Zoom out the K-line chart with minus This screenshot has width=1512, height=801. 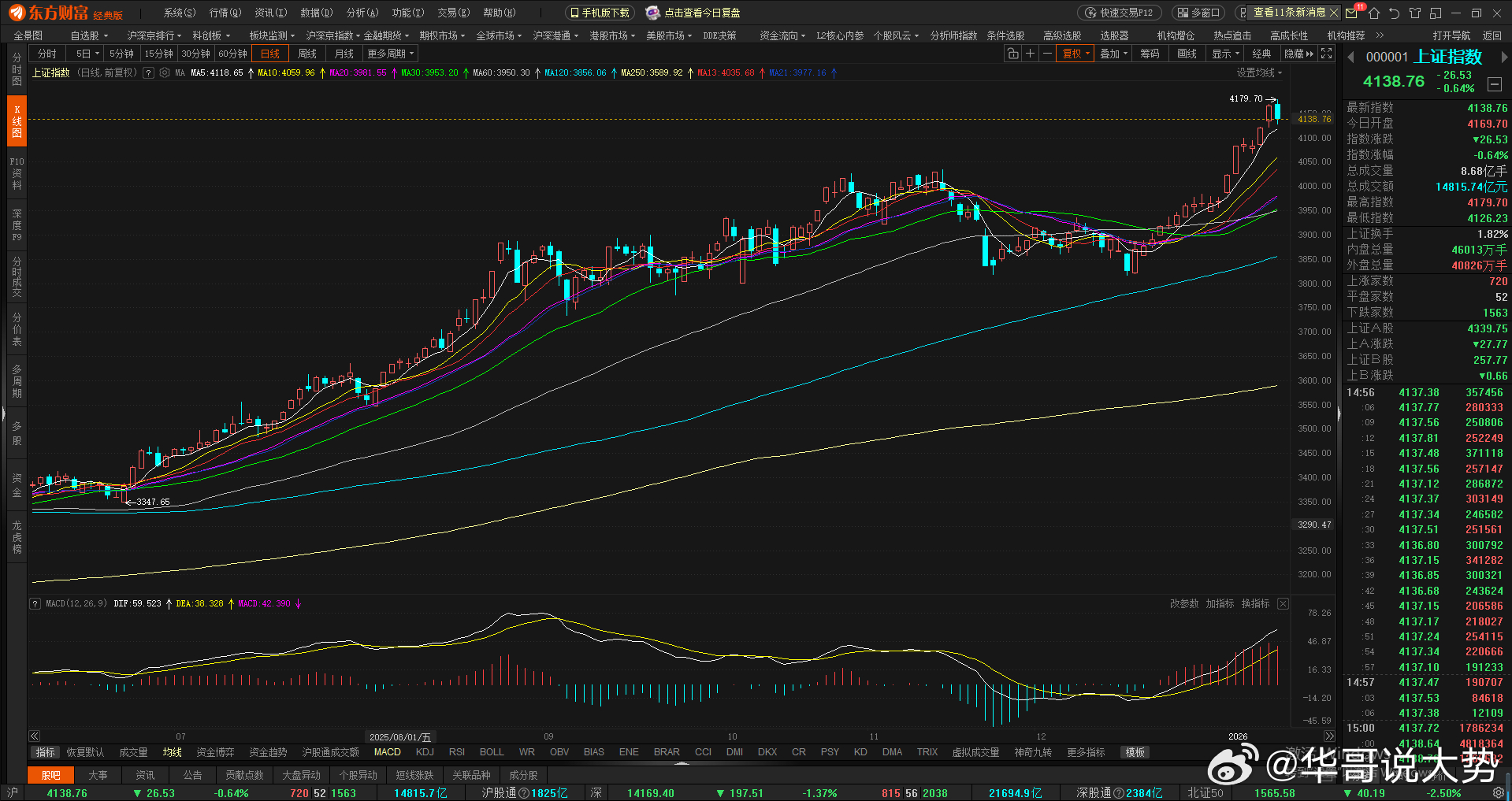point(1047,54)
